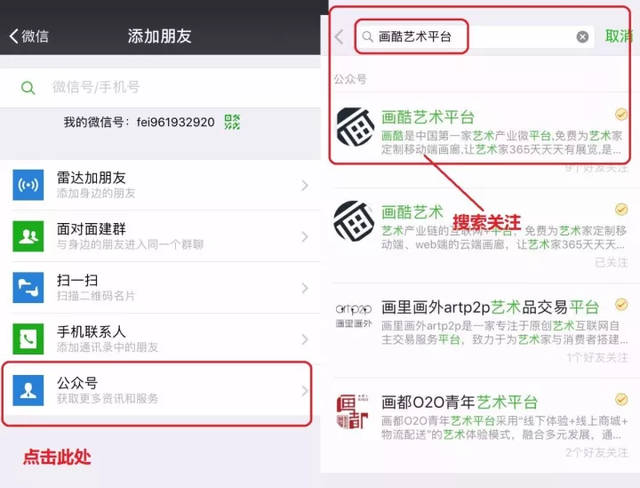Screen dimensions: 640x488
Task: Tap the 画酷艺术平台 account logo
Action: (355, 126)
